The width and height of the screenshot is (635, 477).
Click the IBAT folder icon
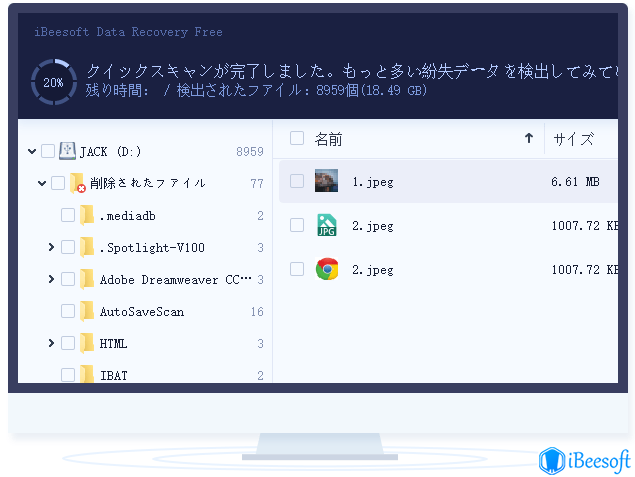87,374
